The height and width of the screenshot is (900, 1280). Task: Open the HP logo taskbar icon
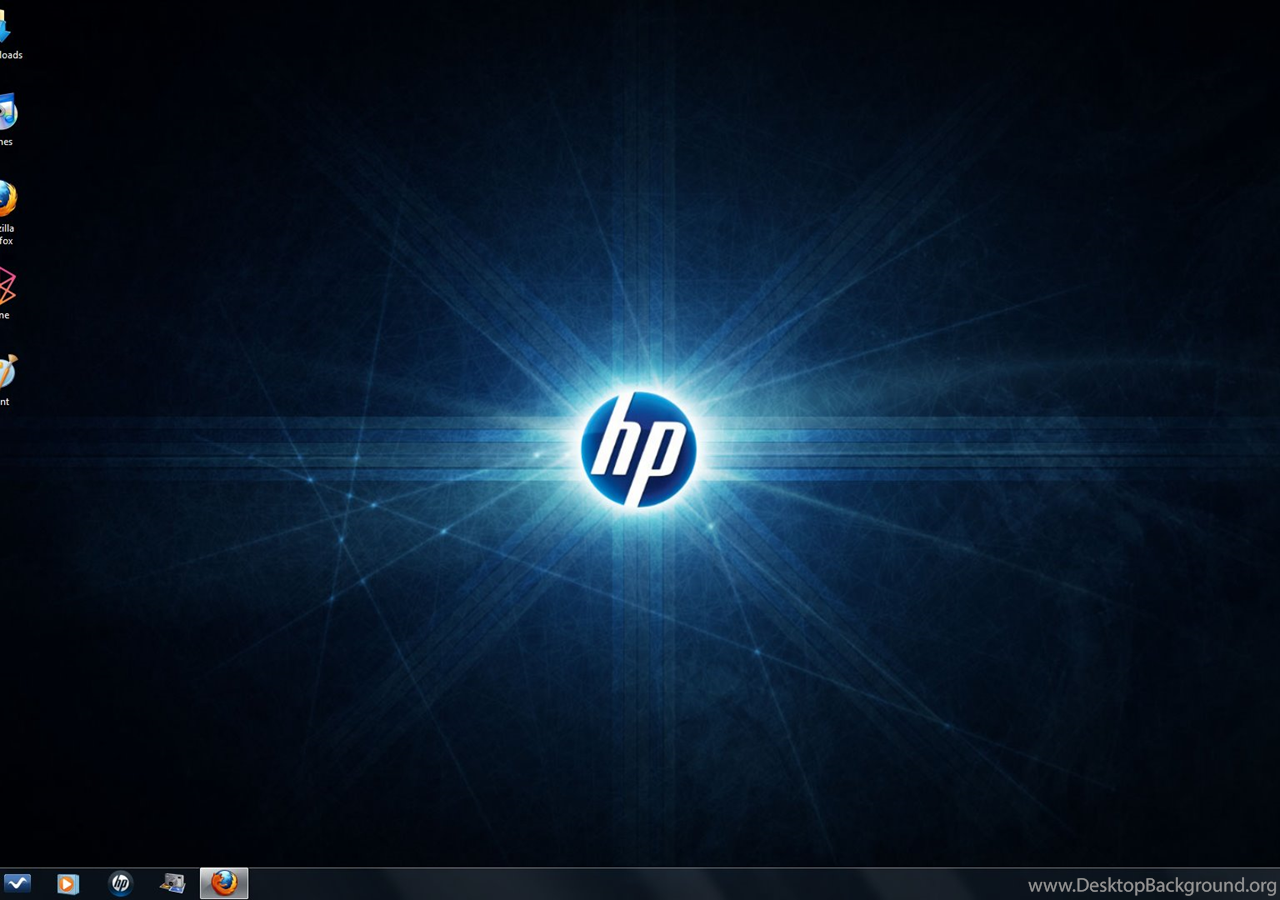[120, 883]
